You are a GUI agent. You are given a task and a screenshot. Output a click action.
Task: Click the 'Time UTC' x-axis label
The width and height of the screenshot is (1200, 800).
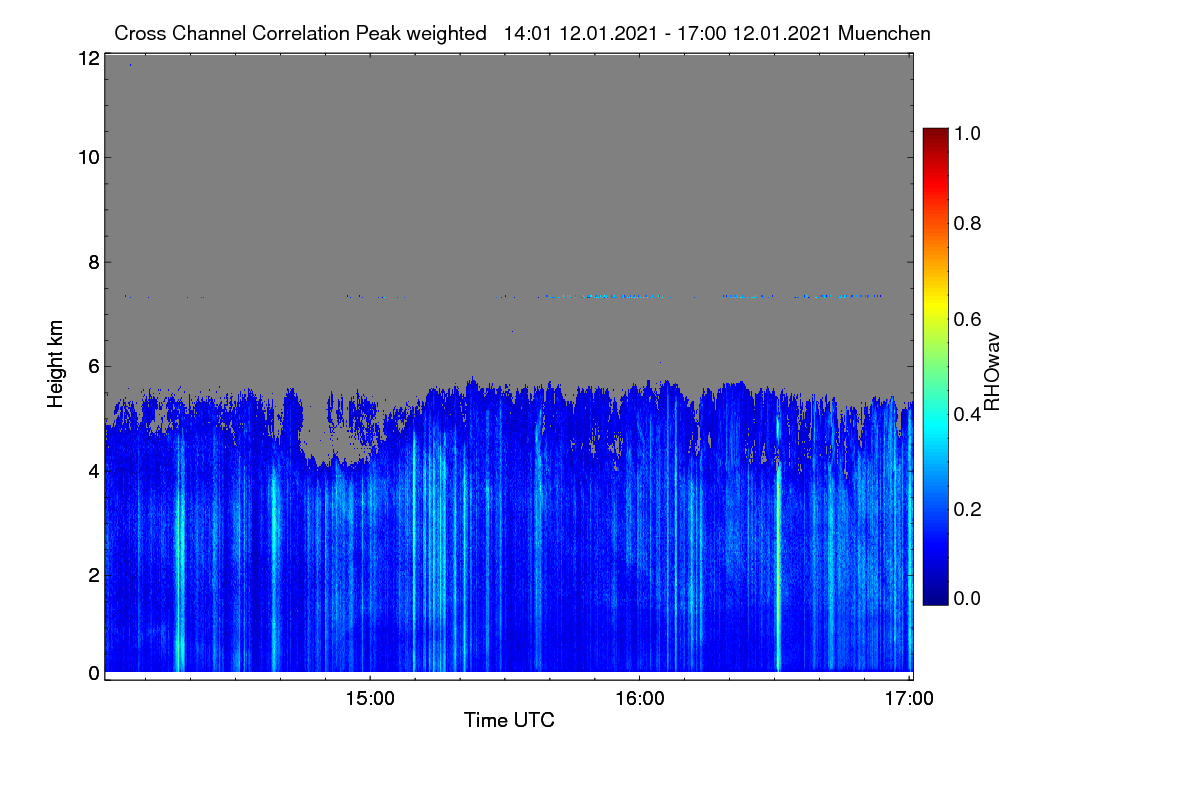509,720
